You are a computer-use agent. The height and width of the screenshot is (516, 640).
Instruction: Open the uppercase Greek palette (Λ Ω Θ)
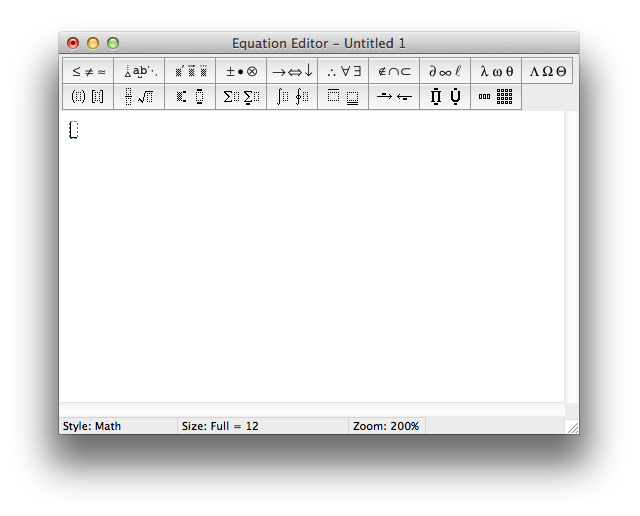click(547, 71)
